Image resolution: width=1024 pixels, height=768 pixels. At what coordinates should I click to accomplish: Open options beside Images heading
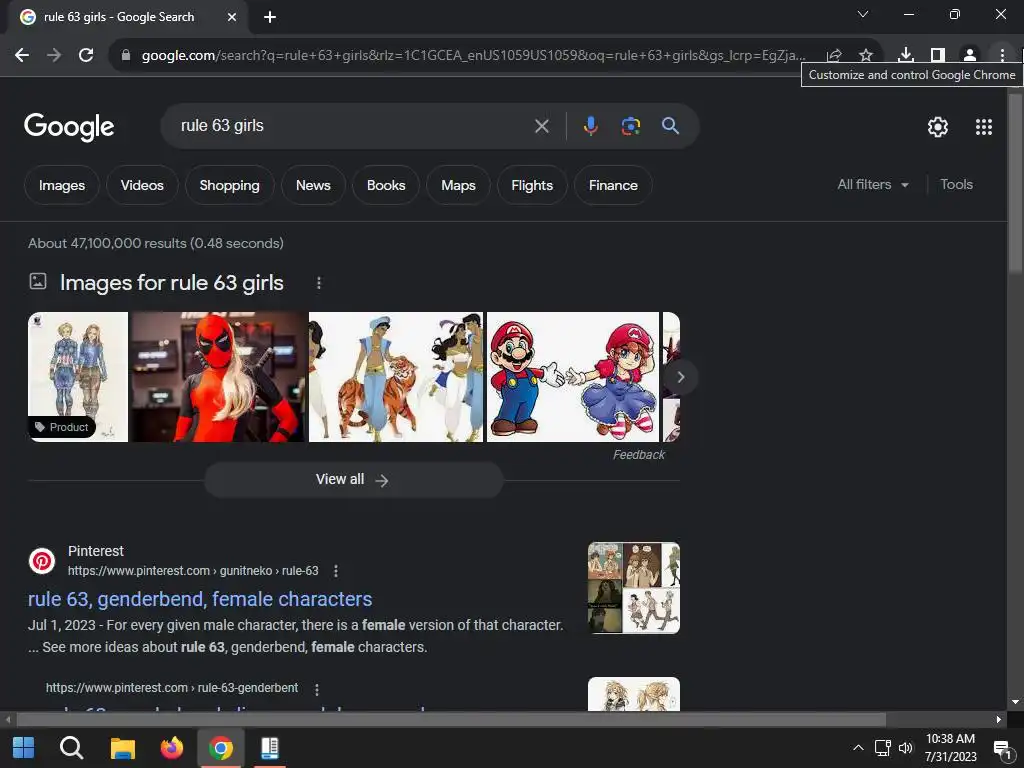click(319, 283)
